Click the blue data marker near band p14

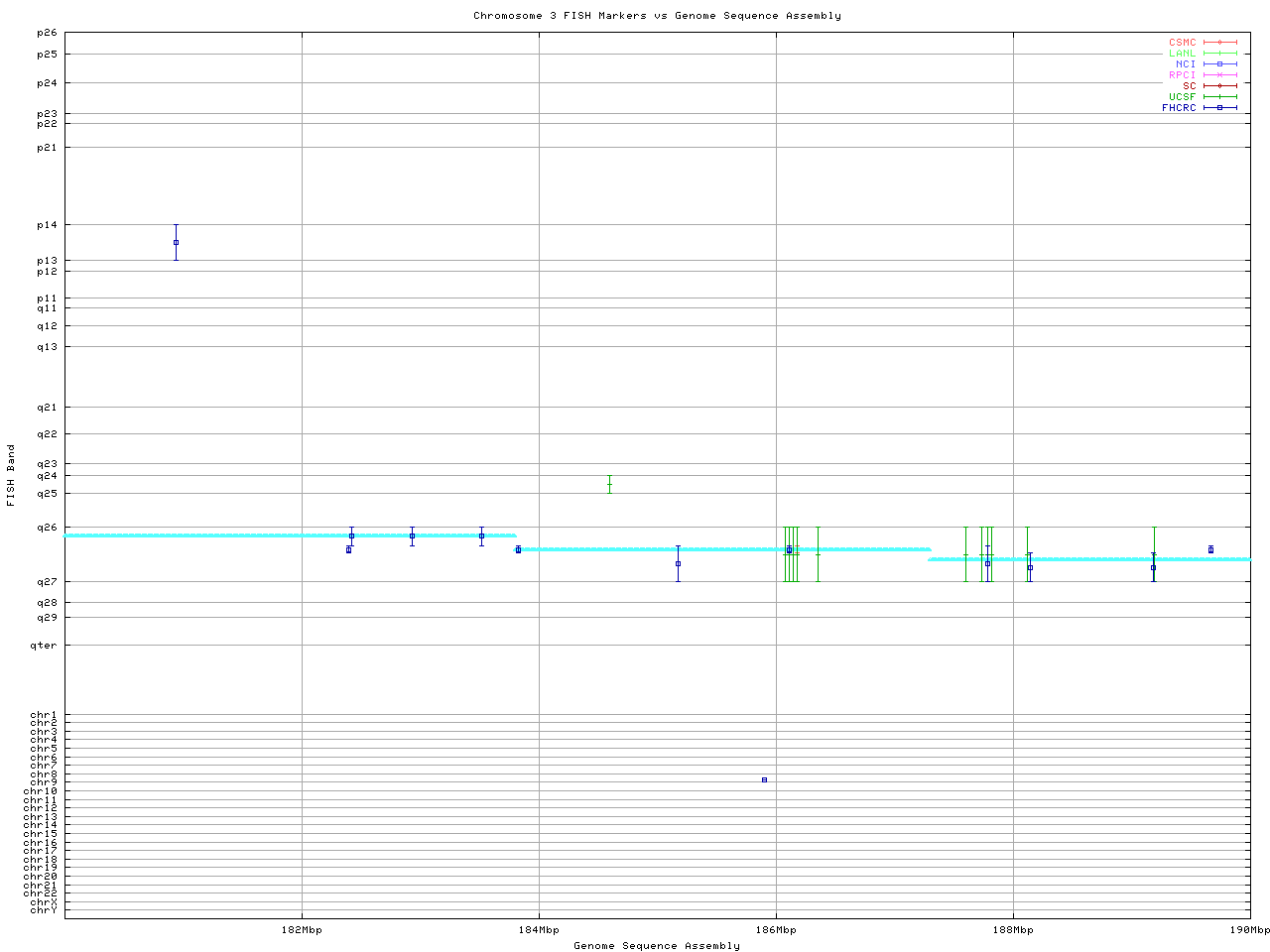pyautogui.click(x=176, y=242)
